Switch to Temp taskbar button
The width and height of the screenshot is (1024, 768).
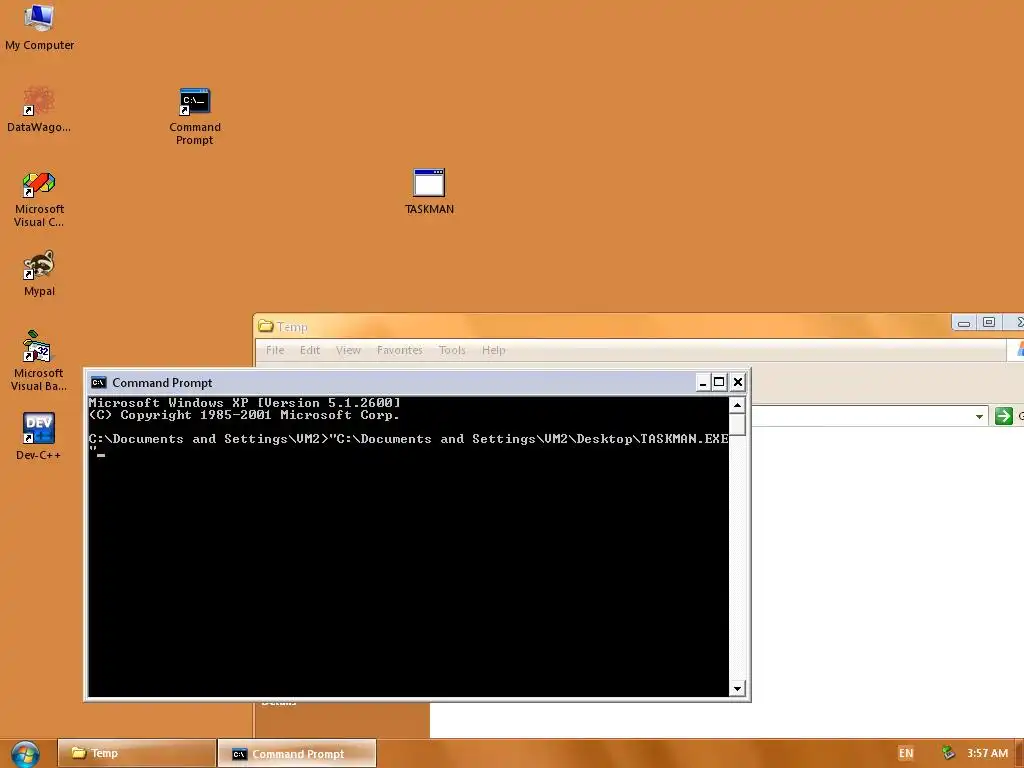pyautogui.click(x=136, y=753)
